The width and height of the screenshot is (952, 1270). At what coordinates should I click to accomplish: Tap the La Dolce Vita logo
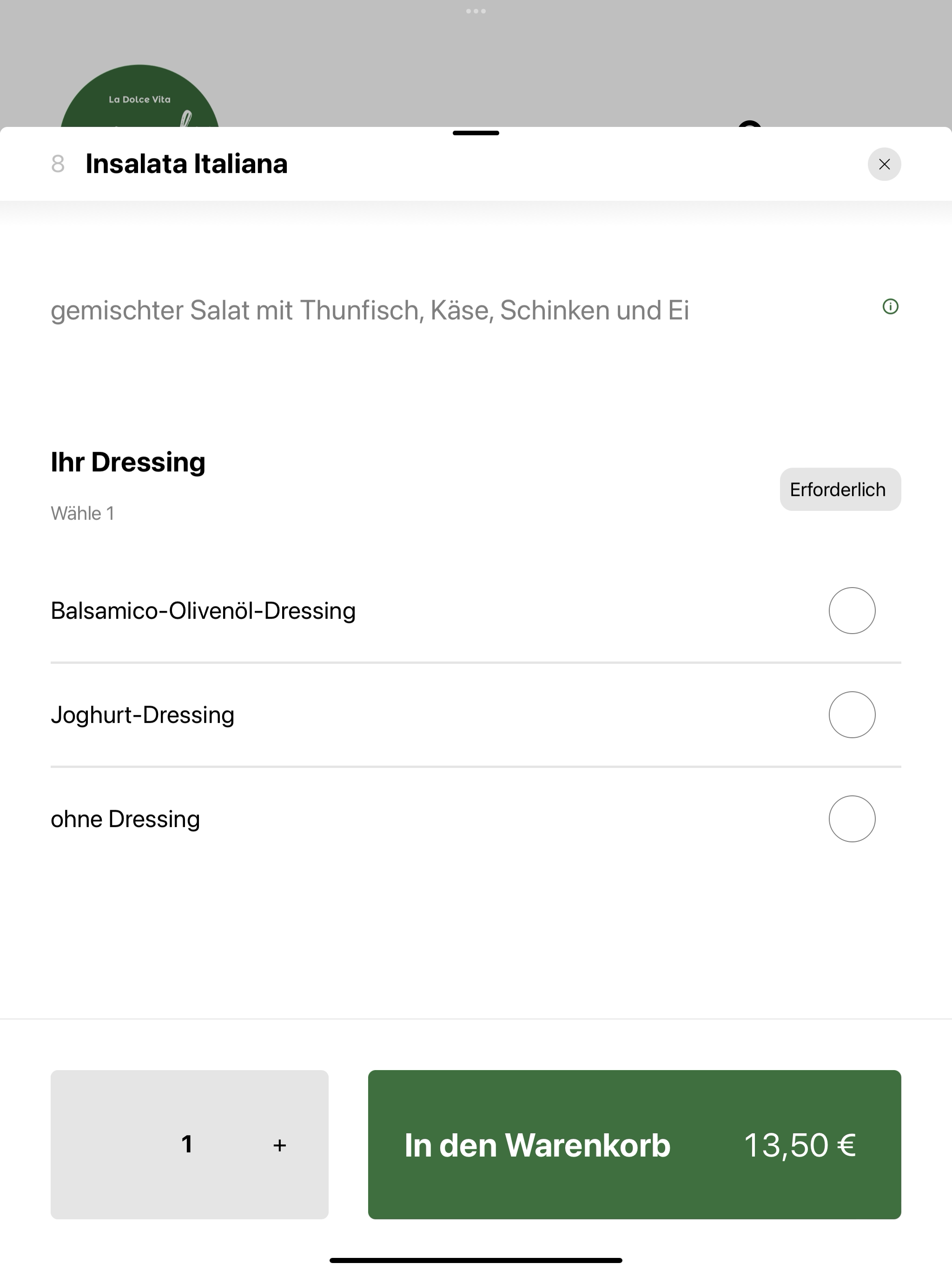point(139,96)
